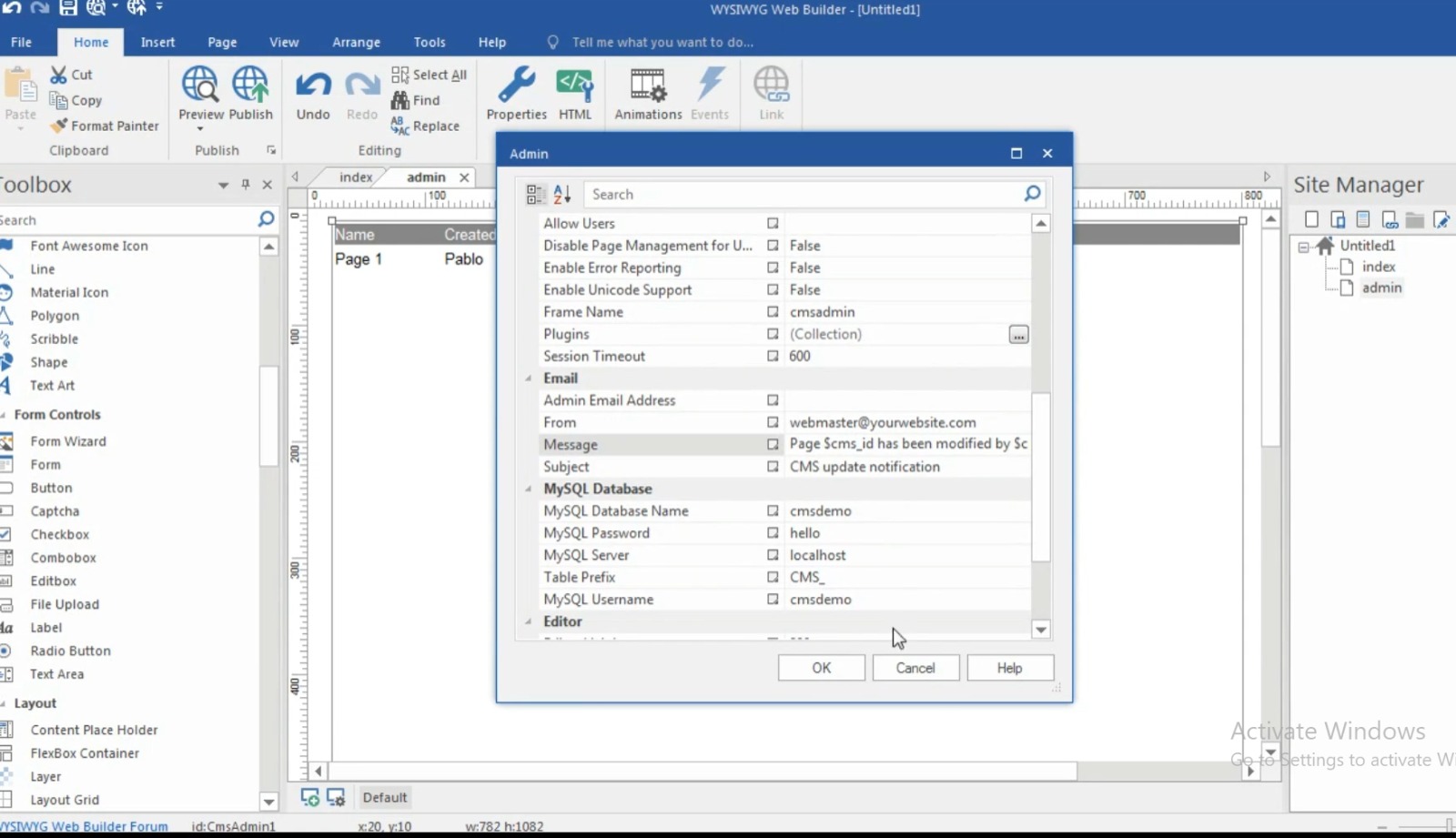This screenshot has height=838, width=1456.
Task: Open Toolbox panel options dropdown arrow
Action: coord(223,185)
